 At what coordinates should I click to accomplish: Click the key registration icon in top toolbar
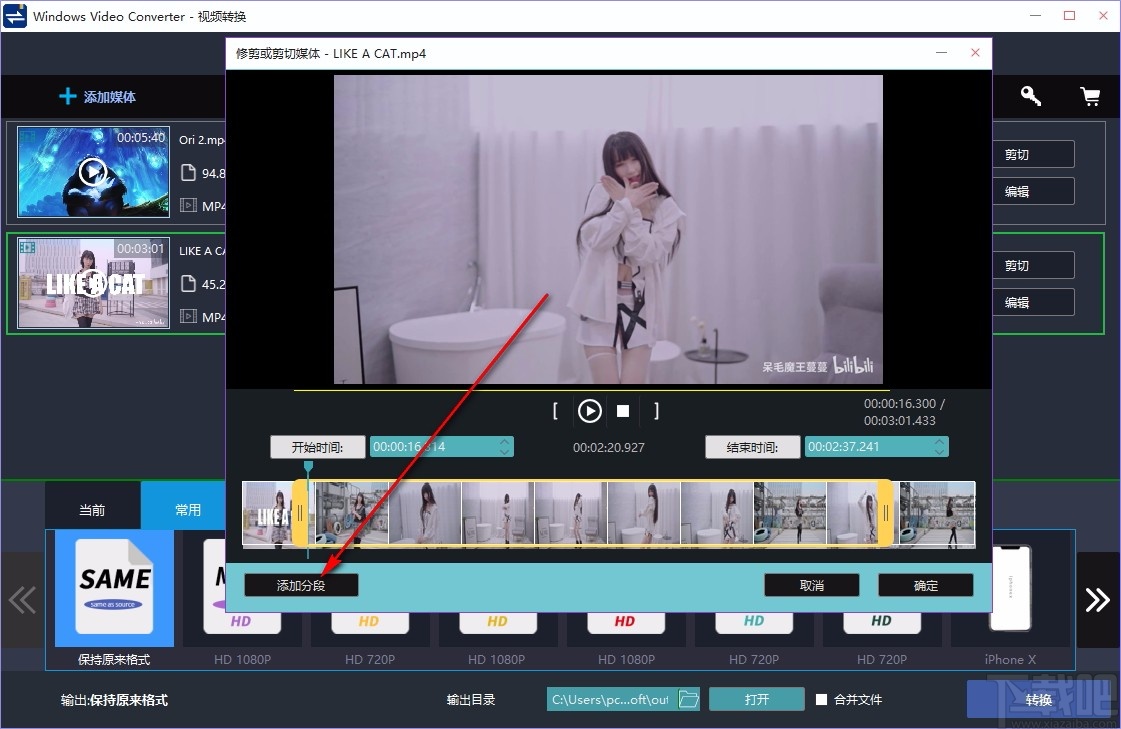pos(1031,96)
